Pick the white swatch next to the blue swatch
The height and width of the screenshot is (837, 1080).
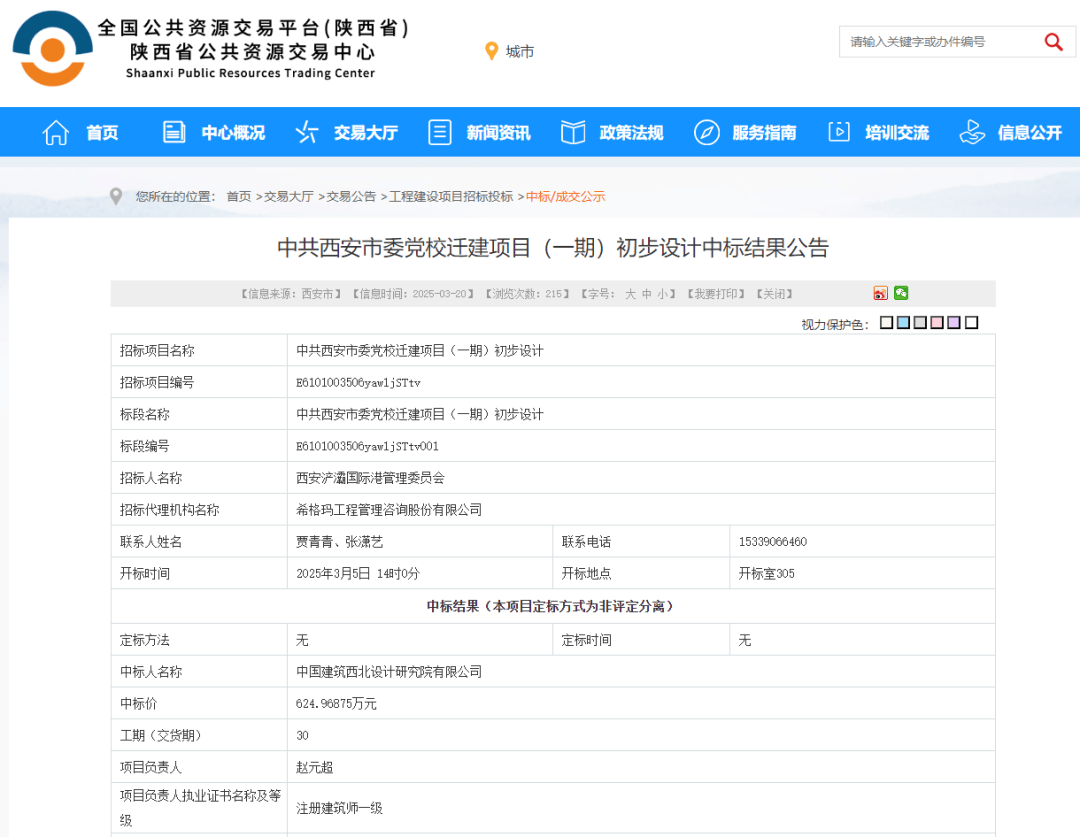pyautogui.click(x=886, y=322)
